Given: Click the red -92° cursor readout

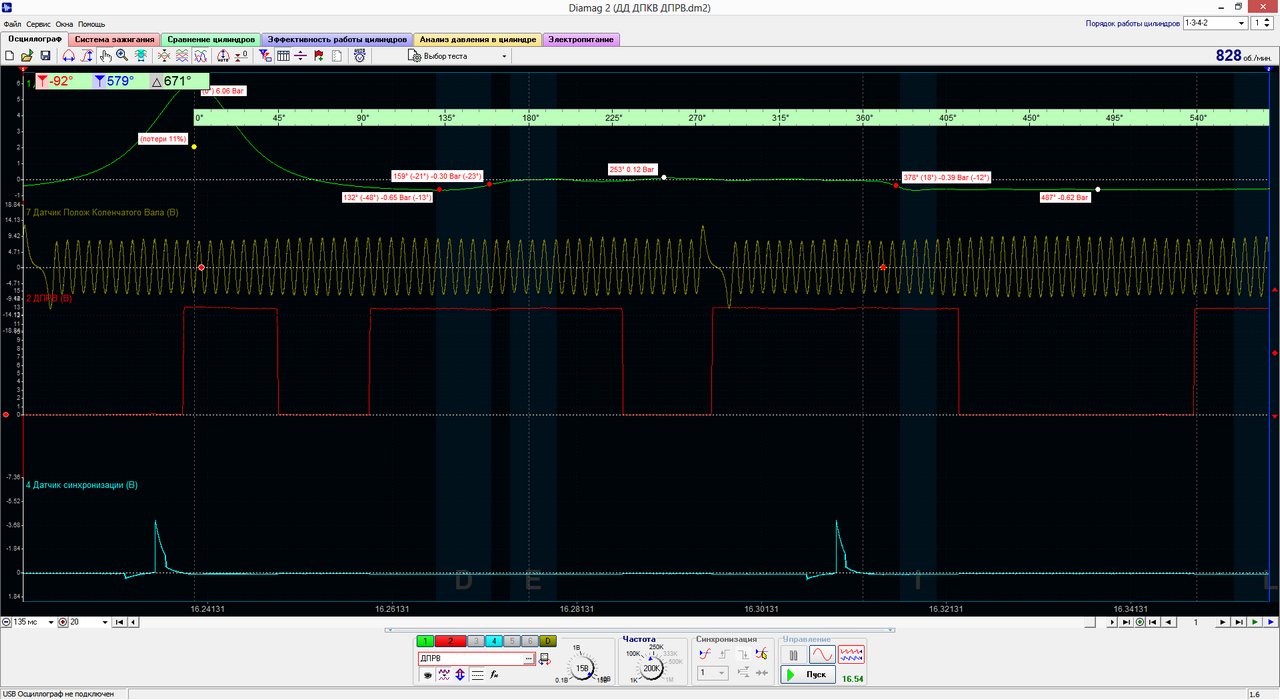Looking at the screenshot, I should (57, 81).
